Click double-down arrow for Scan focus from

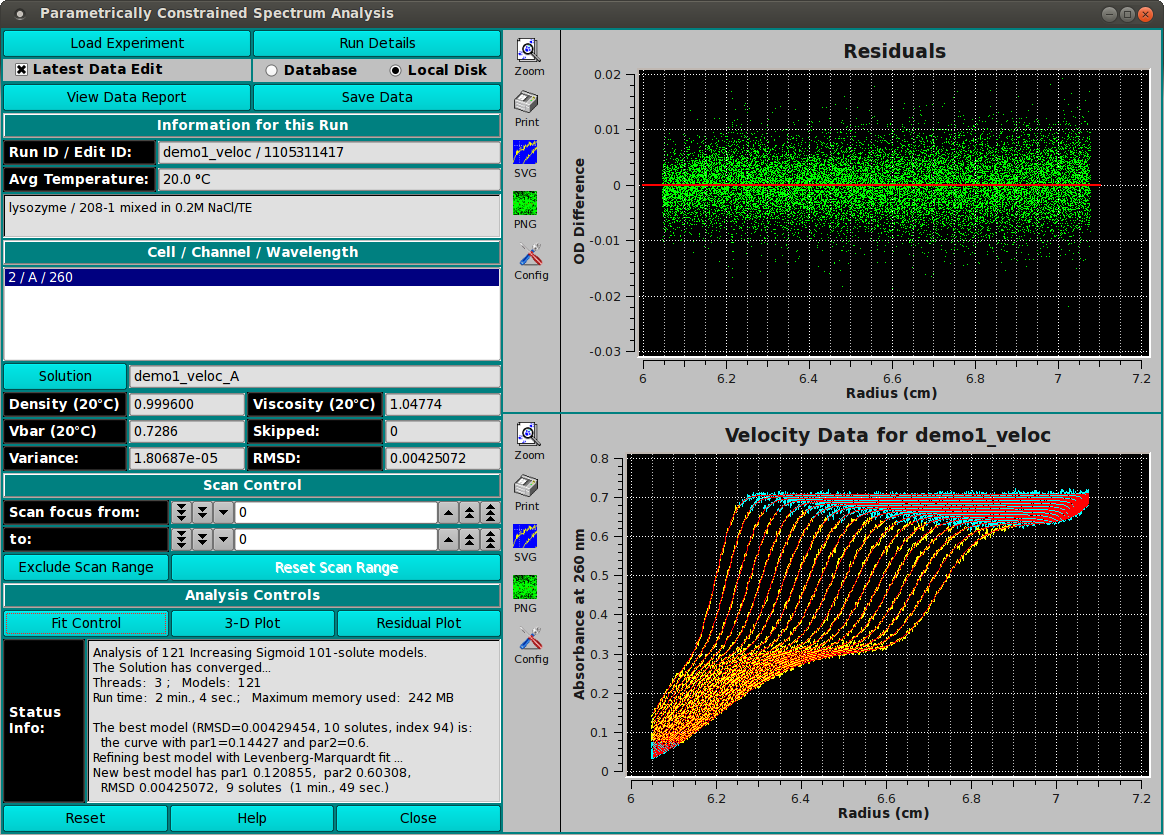tap(202, 512)
